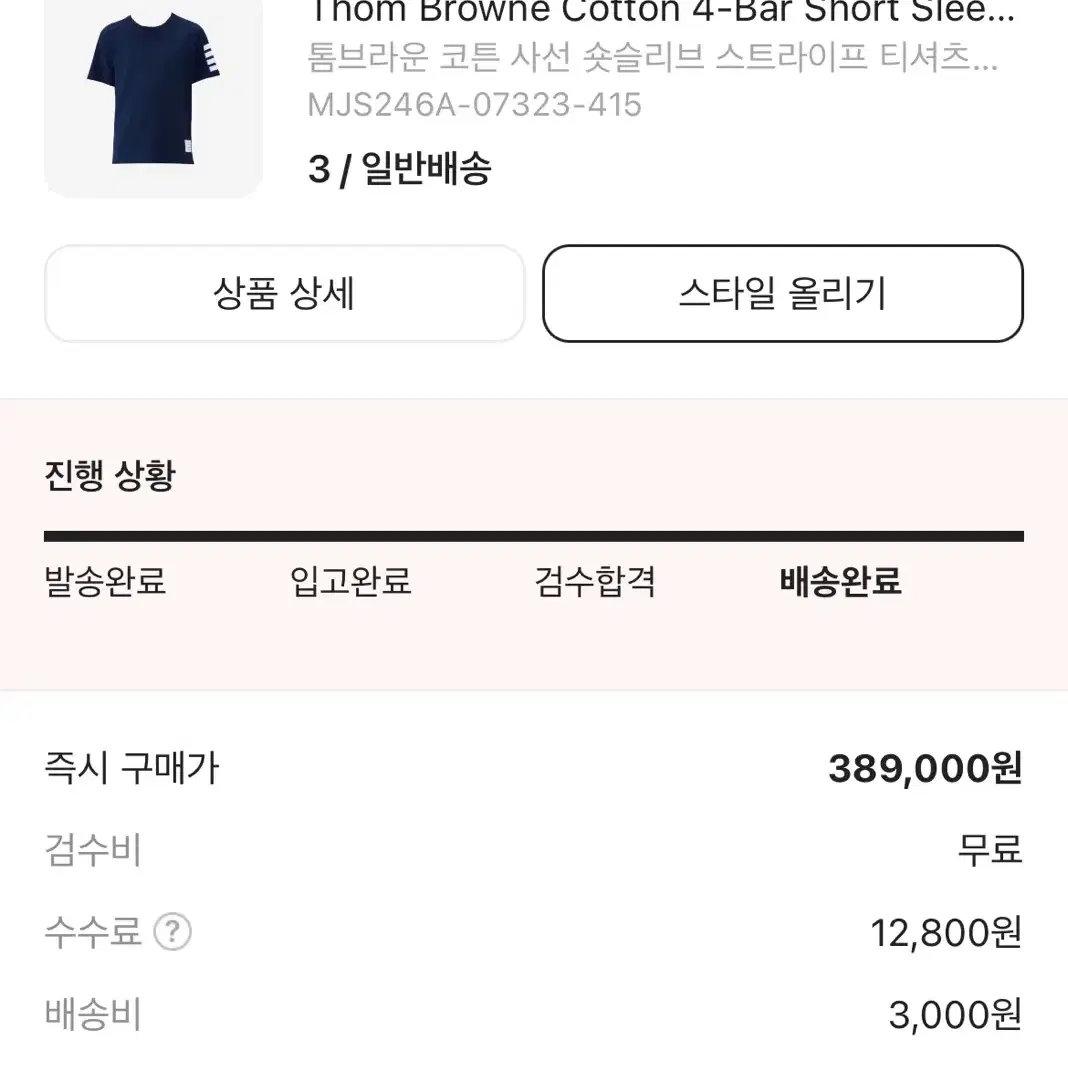Open the navy Thom Browne t-shirt thumbnail
This screenshot has height=1068, width=1068.
tap(153, 95)
